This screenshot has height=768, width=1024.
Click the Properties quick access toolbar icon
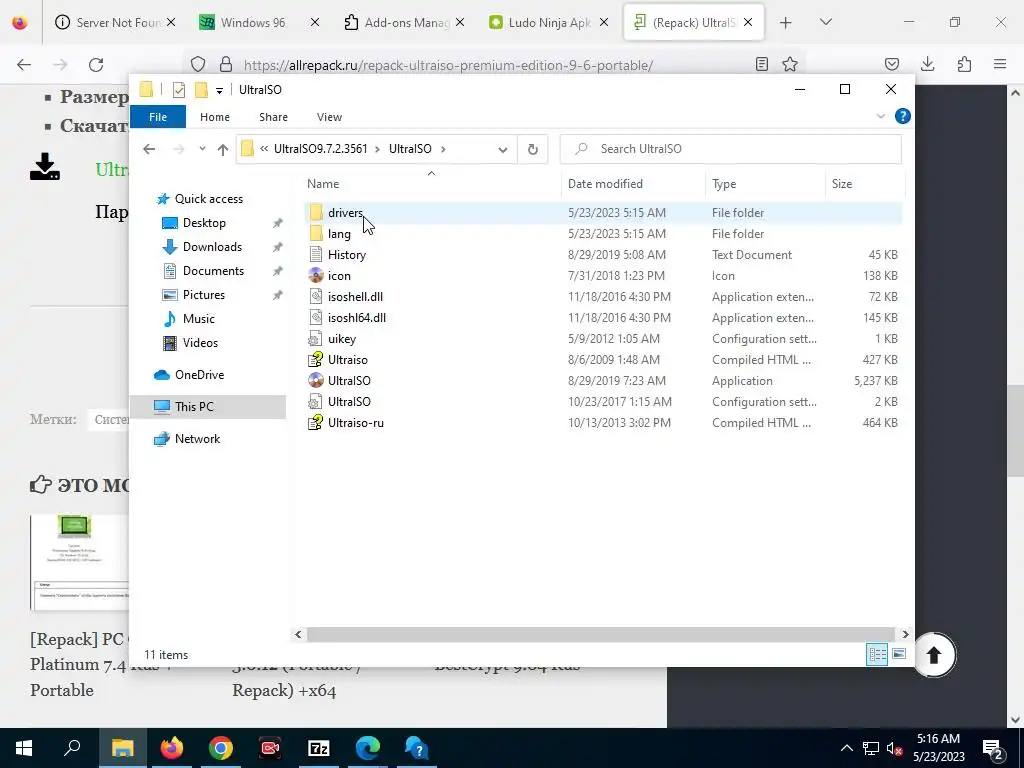pyautogui.click(x=178, y=90)
